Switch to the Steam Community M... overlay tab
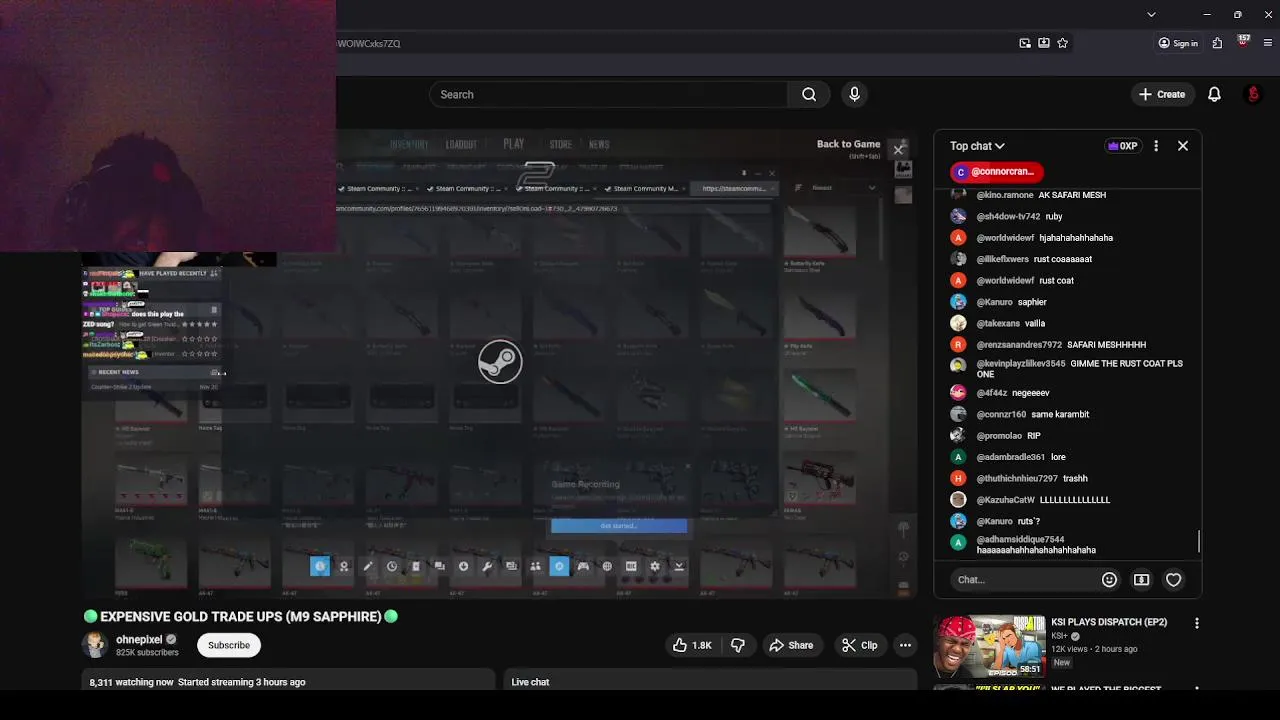Viewport: 1280px width, 720px height. [645, 189]
